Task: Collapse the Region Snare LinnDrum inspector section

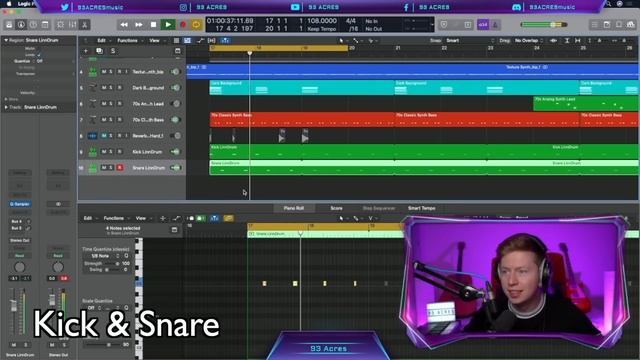Action: click(x=6, y=40)
